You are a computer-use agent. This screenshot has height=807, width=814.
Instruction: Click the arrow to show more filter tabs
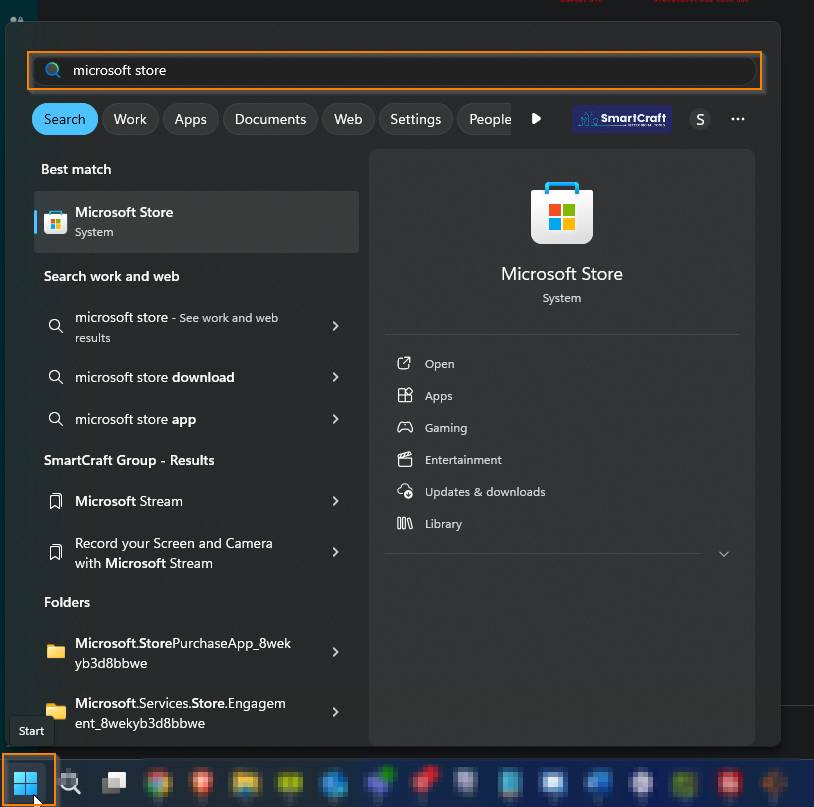click(537, 119)
